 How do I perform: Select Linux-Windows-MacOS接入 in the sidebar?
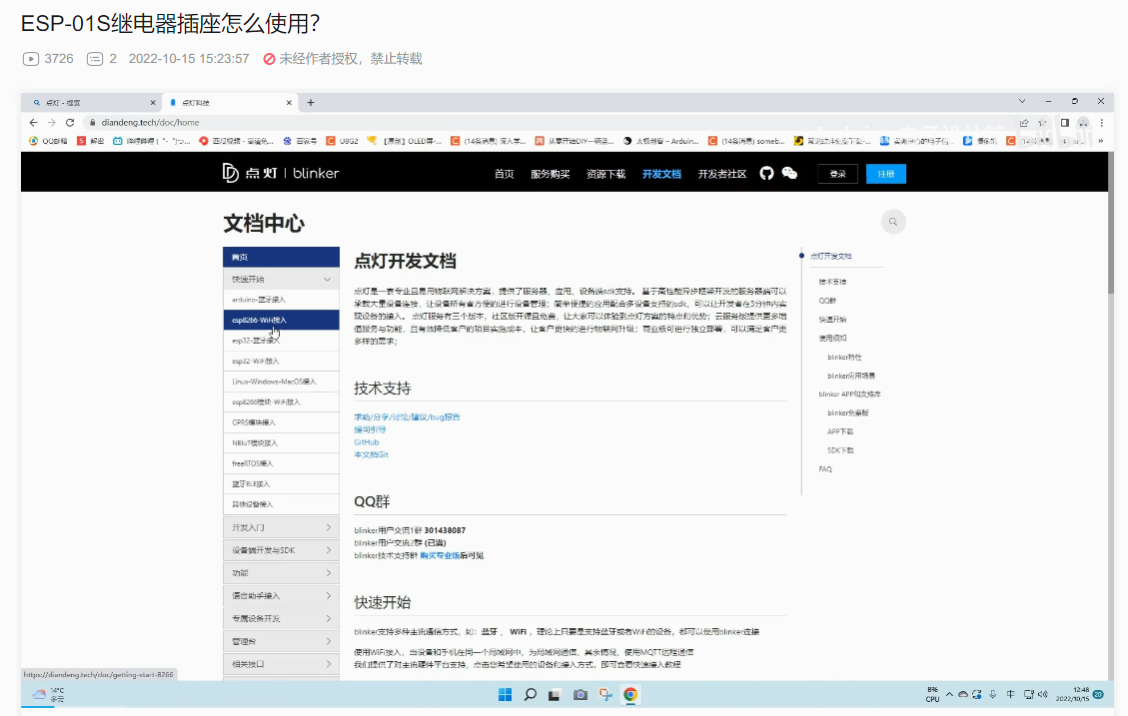[x=281, y=381]
